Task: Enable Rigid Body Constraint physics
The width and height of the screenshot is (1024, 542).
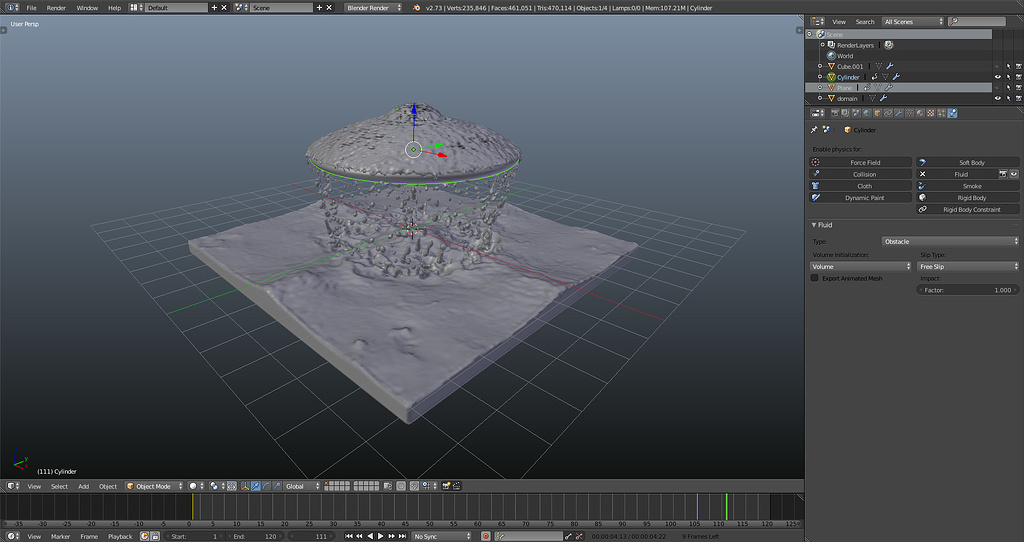Action: pyautogui.click(x=968, y=210)
